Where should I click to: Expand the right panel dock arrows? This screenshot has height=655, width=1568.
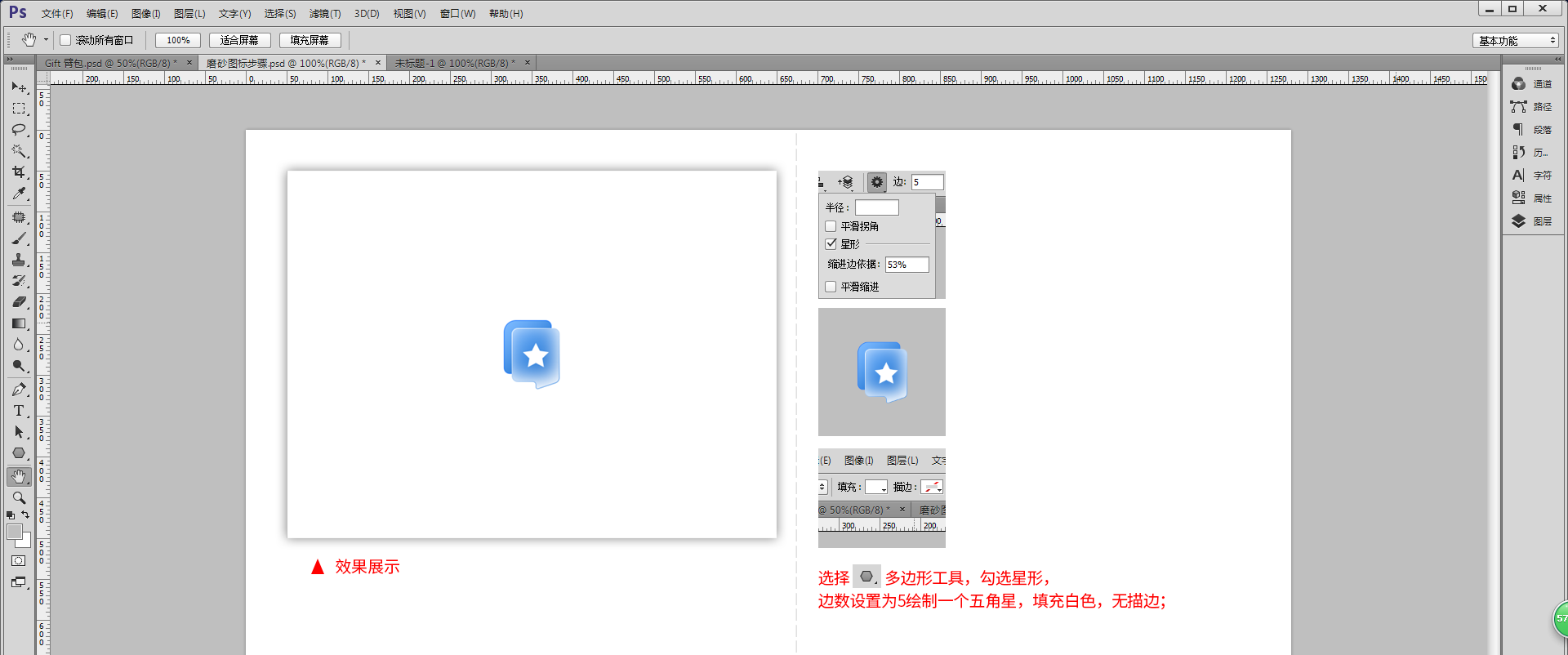click(x=1558, y=60)
